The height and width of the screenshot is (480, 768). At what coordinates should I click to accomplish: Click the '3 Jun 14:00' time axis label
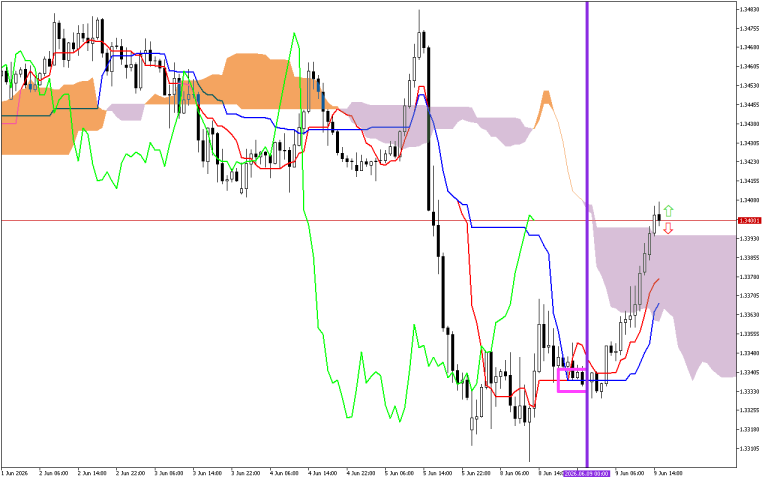coord(207,474)
